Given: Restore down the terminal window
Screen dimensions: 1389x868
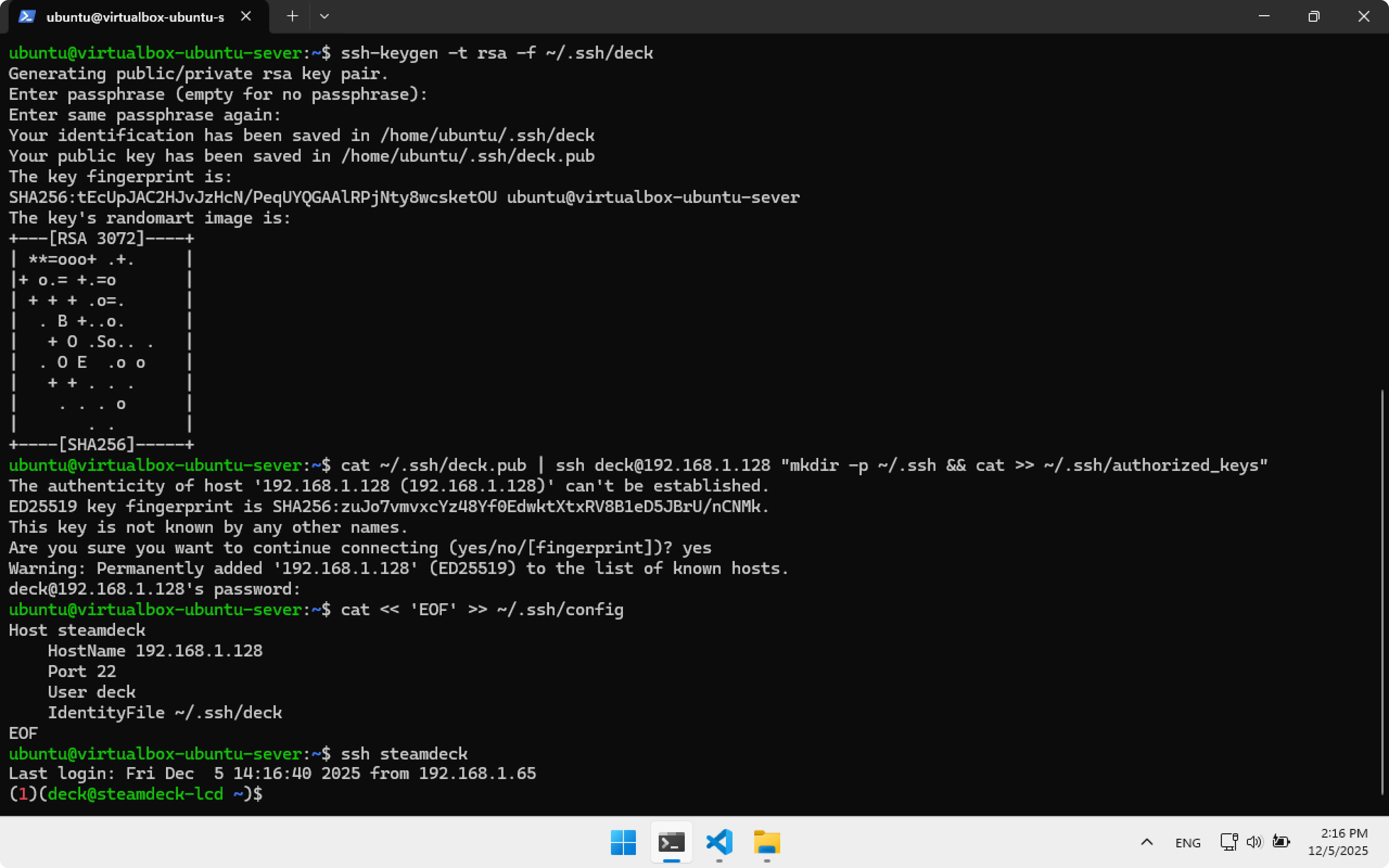Looking at the screenshot, I should point(1314,17).
